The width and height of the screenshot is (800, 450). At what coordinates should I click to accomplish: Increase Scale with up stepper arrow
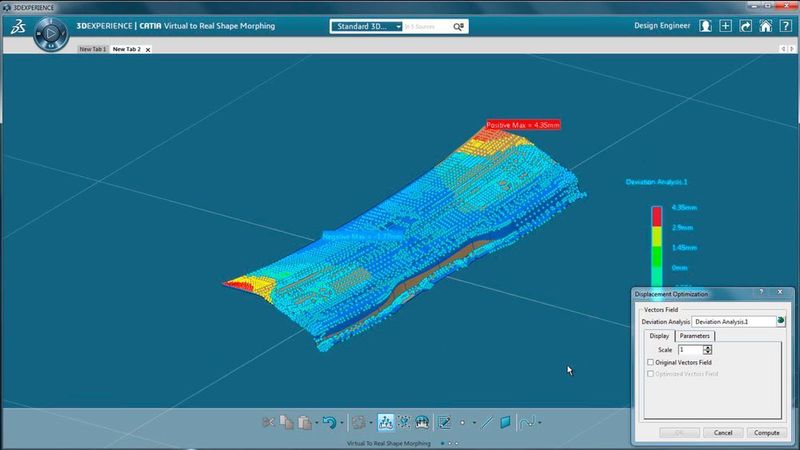pos(707,347)
